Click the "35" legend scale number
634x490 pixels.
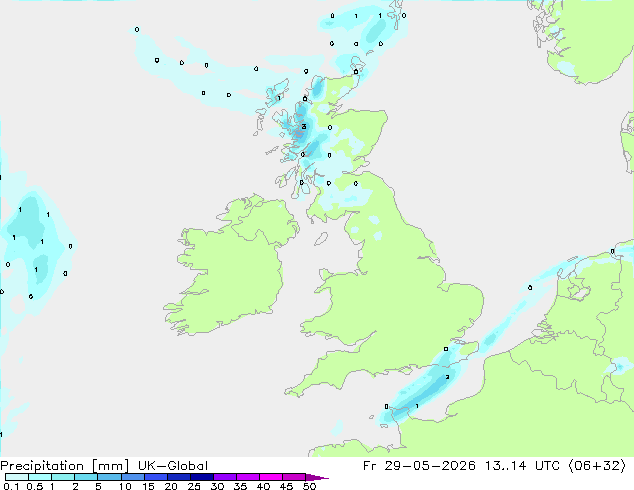coord(240,486)
